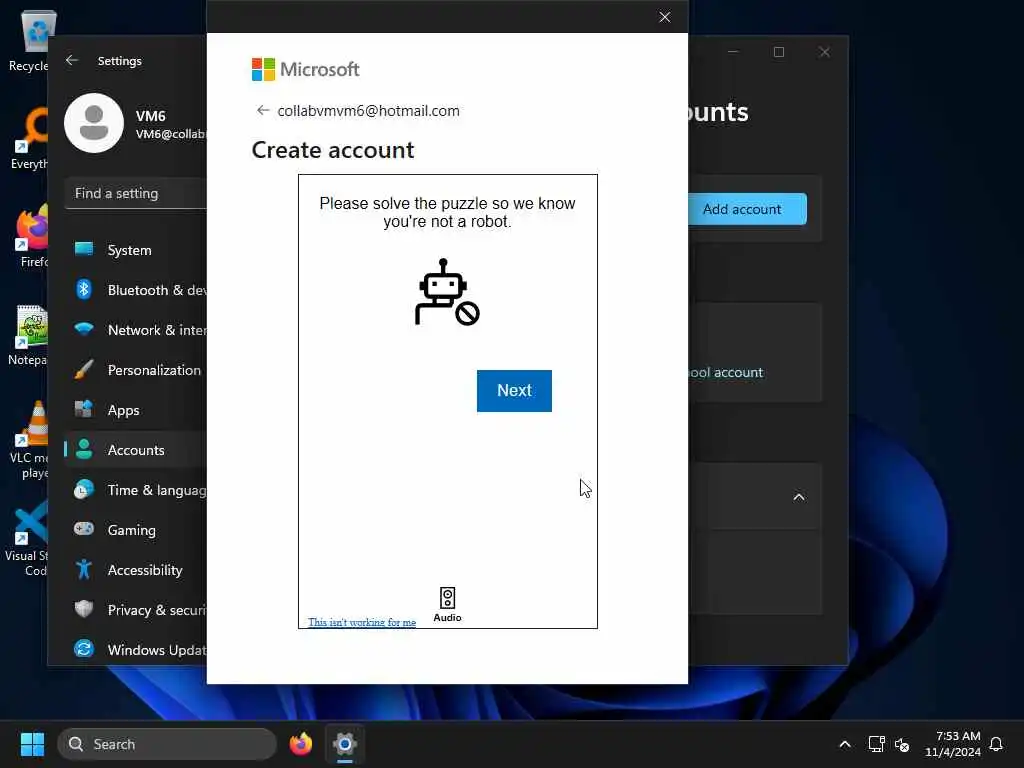Open Privacy & security settings
The width and height of the screenshot is (1024, 768).
(x=135, y=610)
